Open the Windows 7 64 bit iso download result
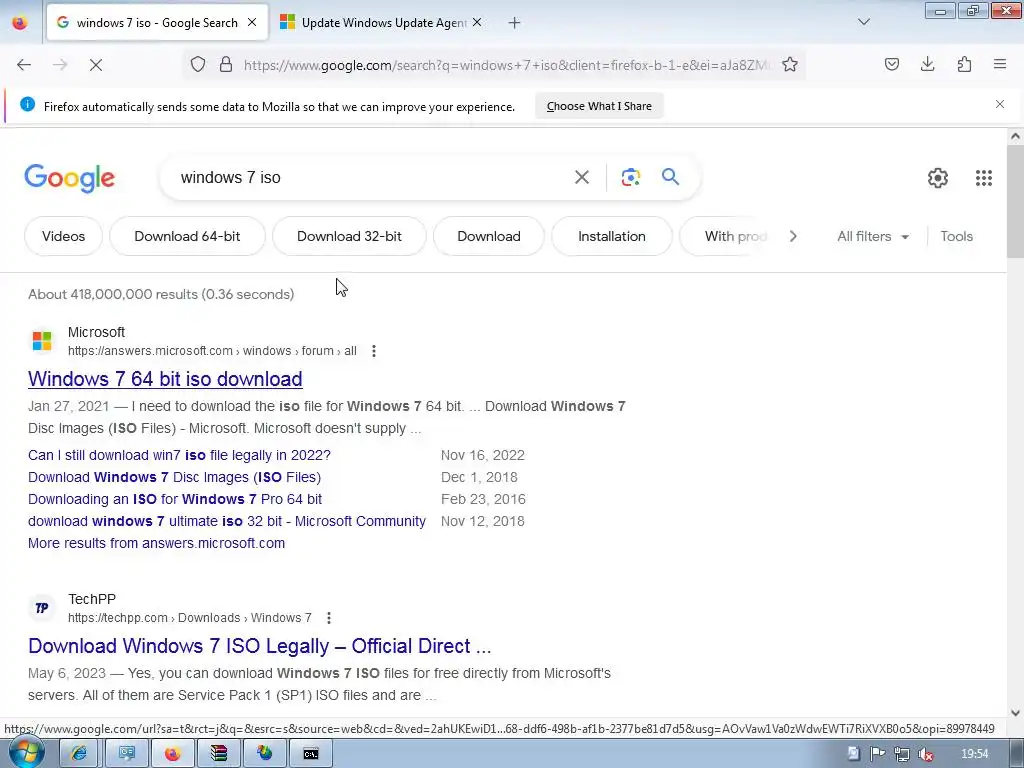 (x=165, y=379)
